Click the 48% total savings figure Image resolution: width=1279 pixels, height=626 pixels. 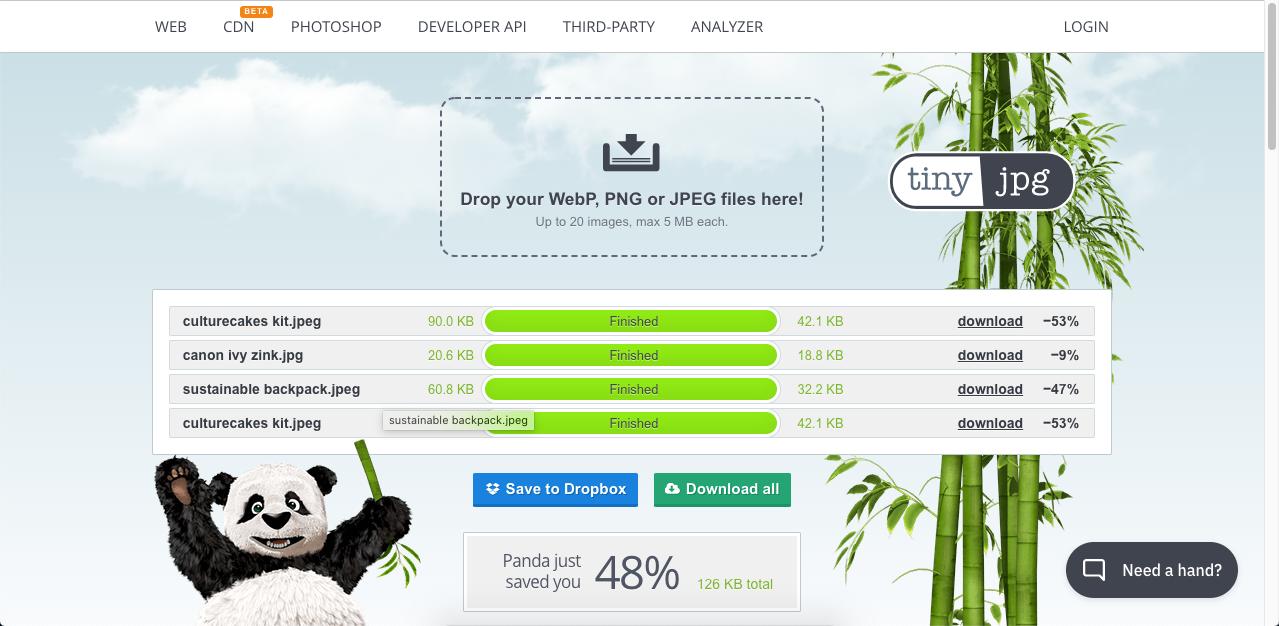point(637,573)
